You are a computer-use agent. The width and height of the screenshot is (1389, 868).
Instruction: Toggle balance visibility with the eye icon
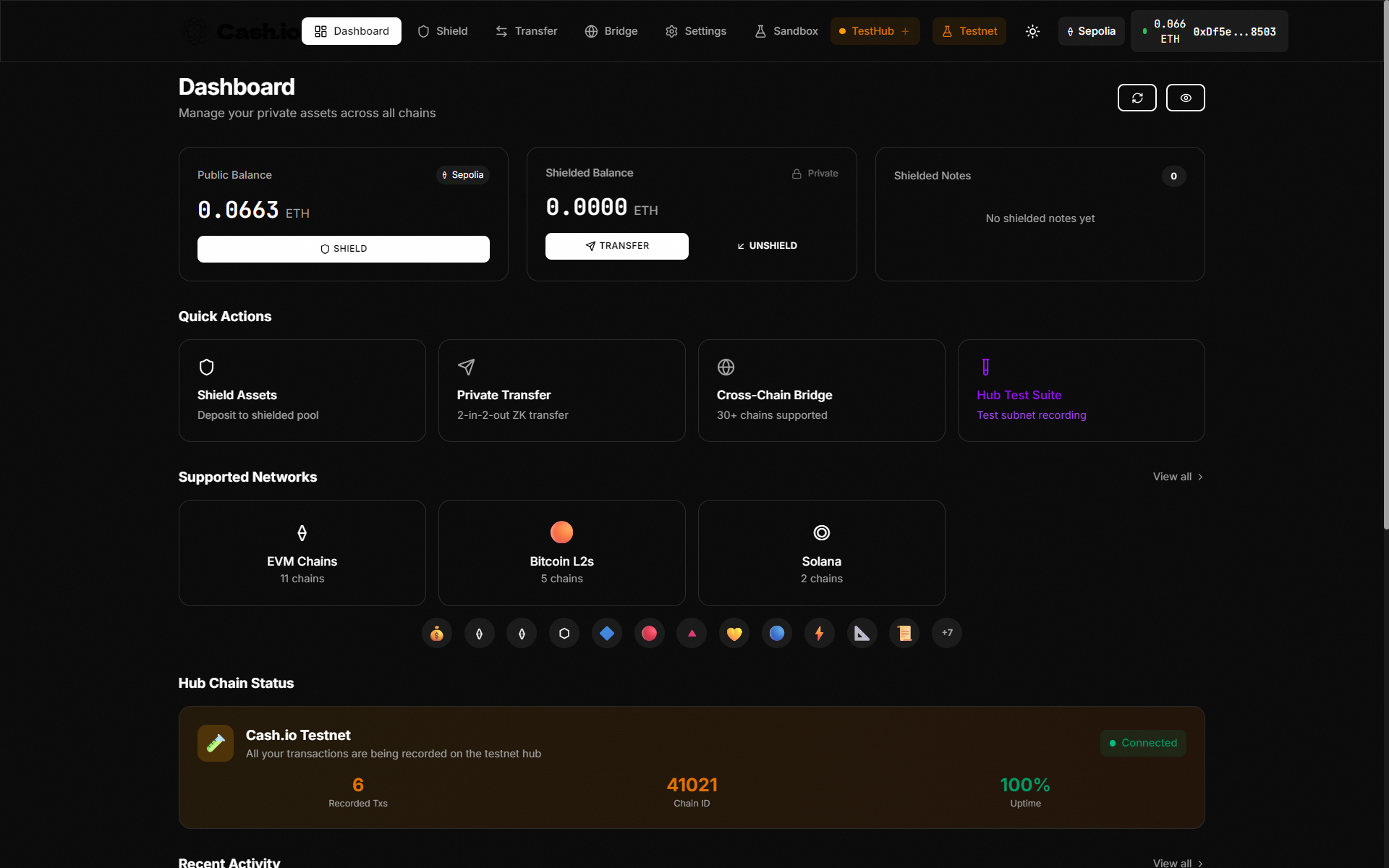click(1185, 98)
